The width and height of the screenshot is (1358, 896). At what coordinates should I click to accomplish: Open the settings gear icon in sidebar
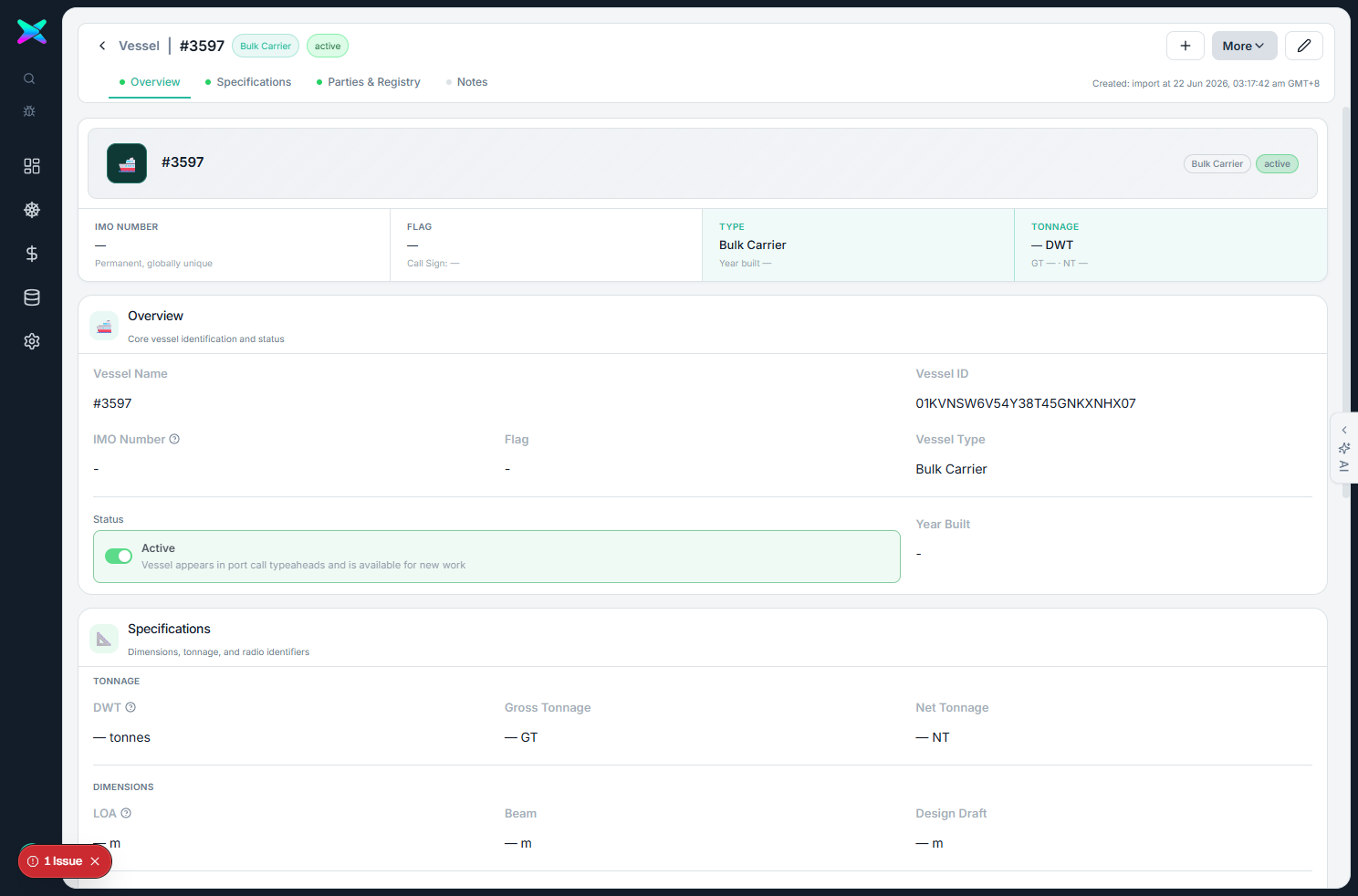(x=32, y=341)
